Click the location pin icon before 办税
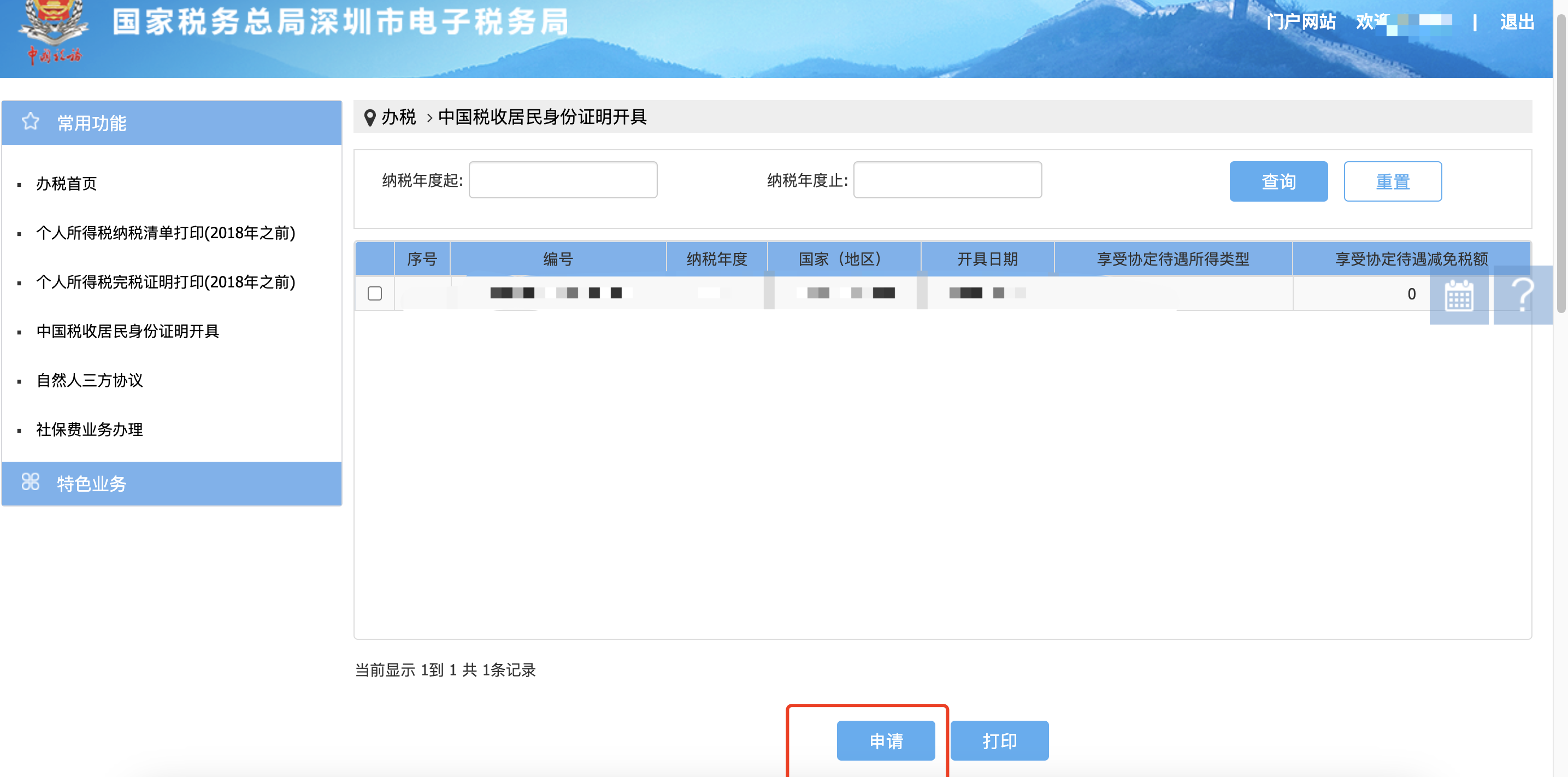The height and width of the screenshot is (777, 1568). coord(369,117)
